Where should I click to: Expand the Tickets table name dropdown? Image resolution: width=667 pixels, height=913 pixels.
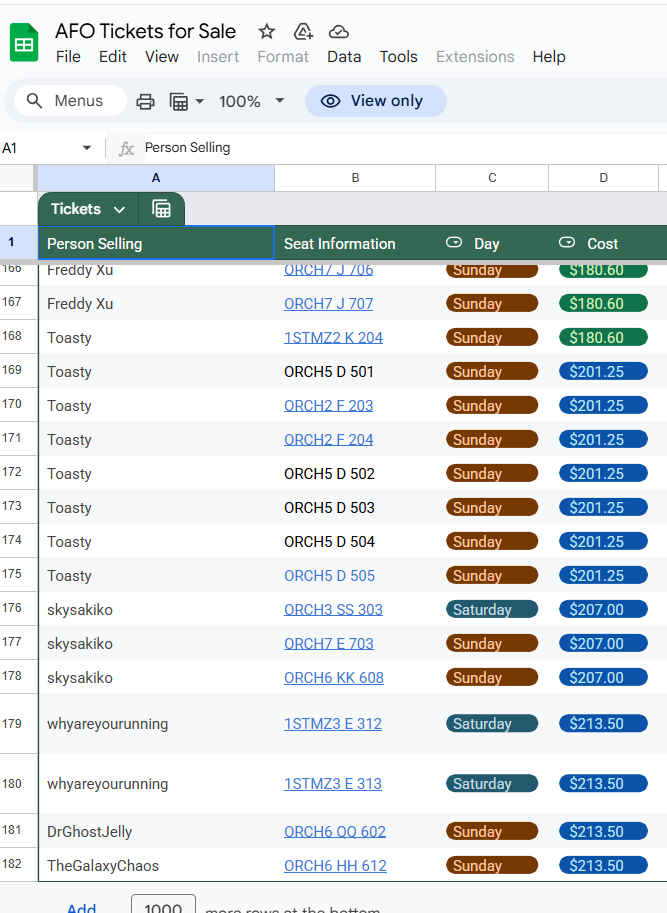119,209
